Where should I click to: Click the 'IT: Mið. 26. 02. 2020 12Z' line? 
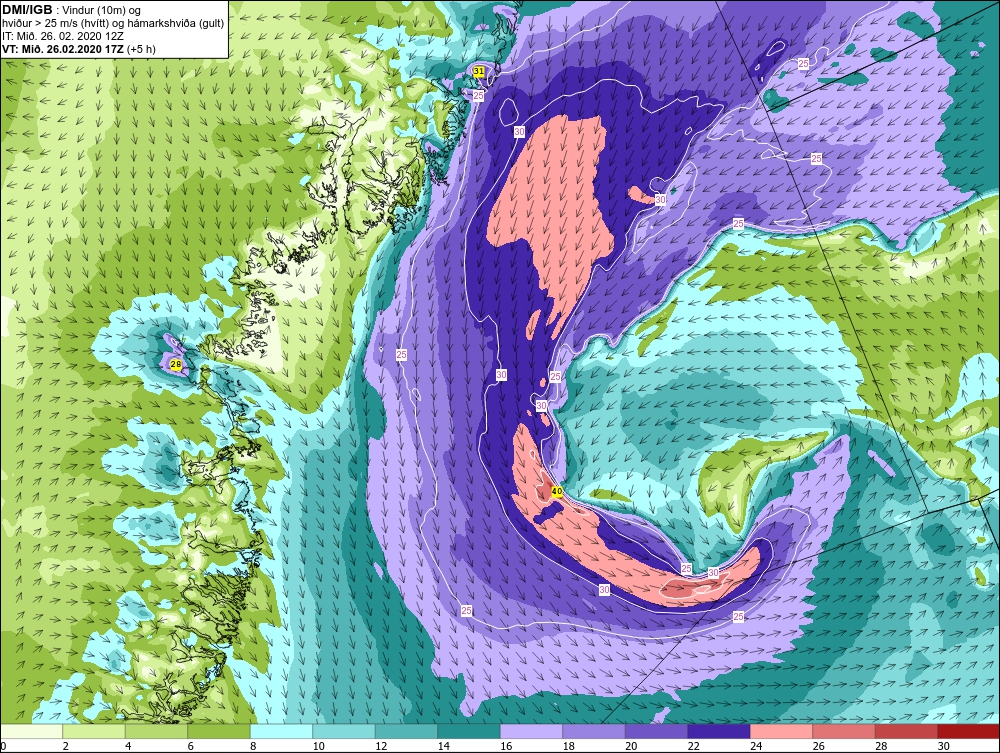[x=63, y=36]
